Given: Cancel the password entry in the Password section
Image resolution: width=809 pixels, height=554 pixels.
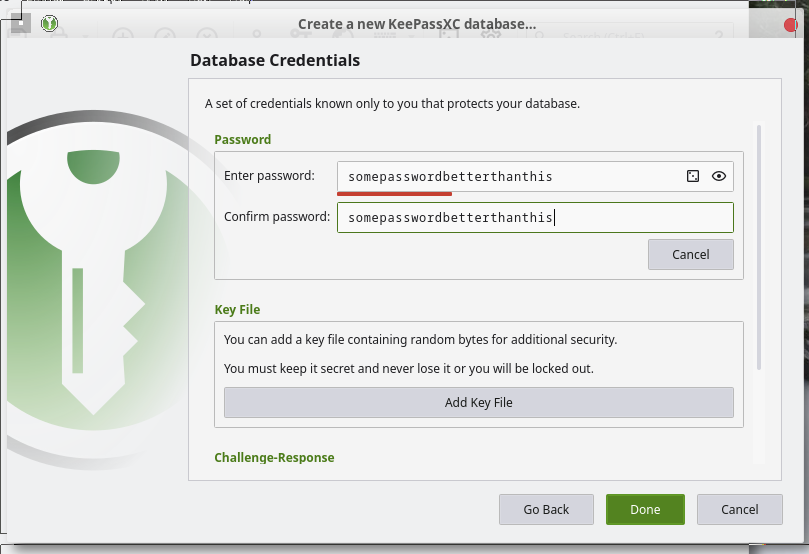Looking at the screenshot, I should click(x=690, y=254).
